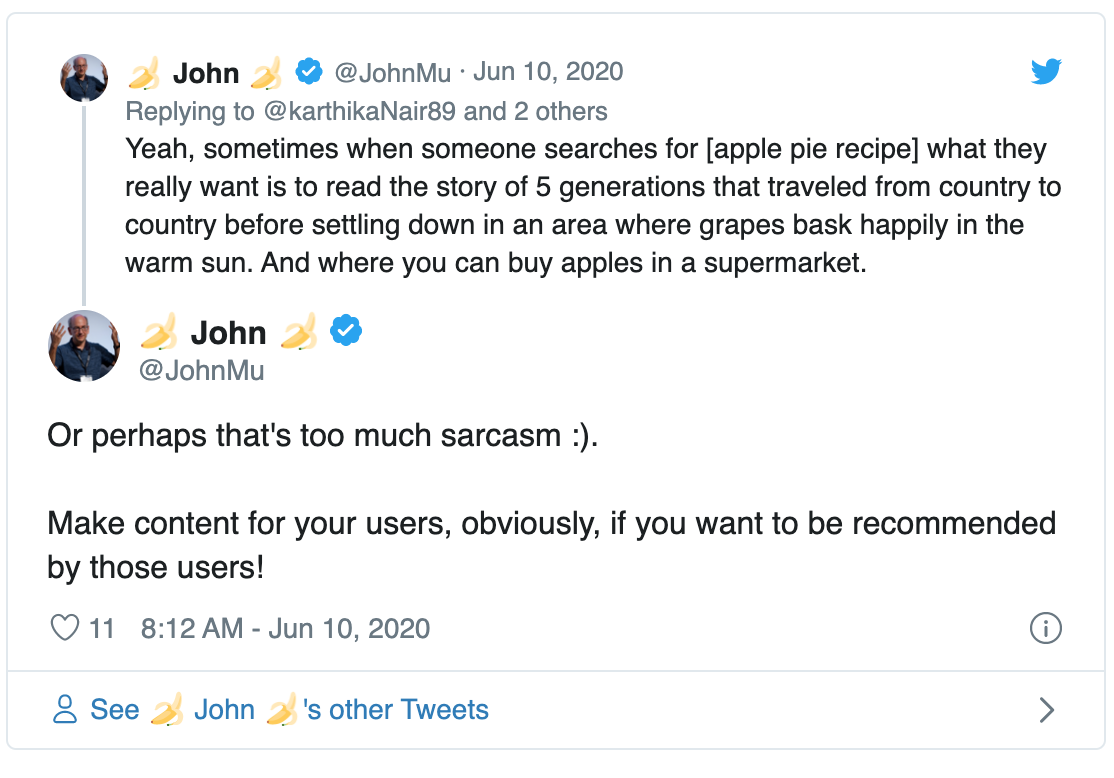Expand the tweet via the right chevron arrow
The image size is (1114, 778).
point(1048,709)
